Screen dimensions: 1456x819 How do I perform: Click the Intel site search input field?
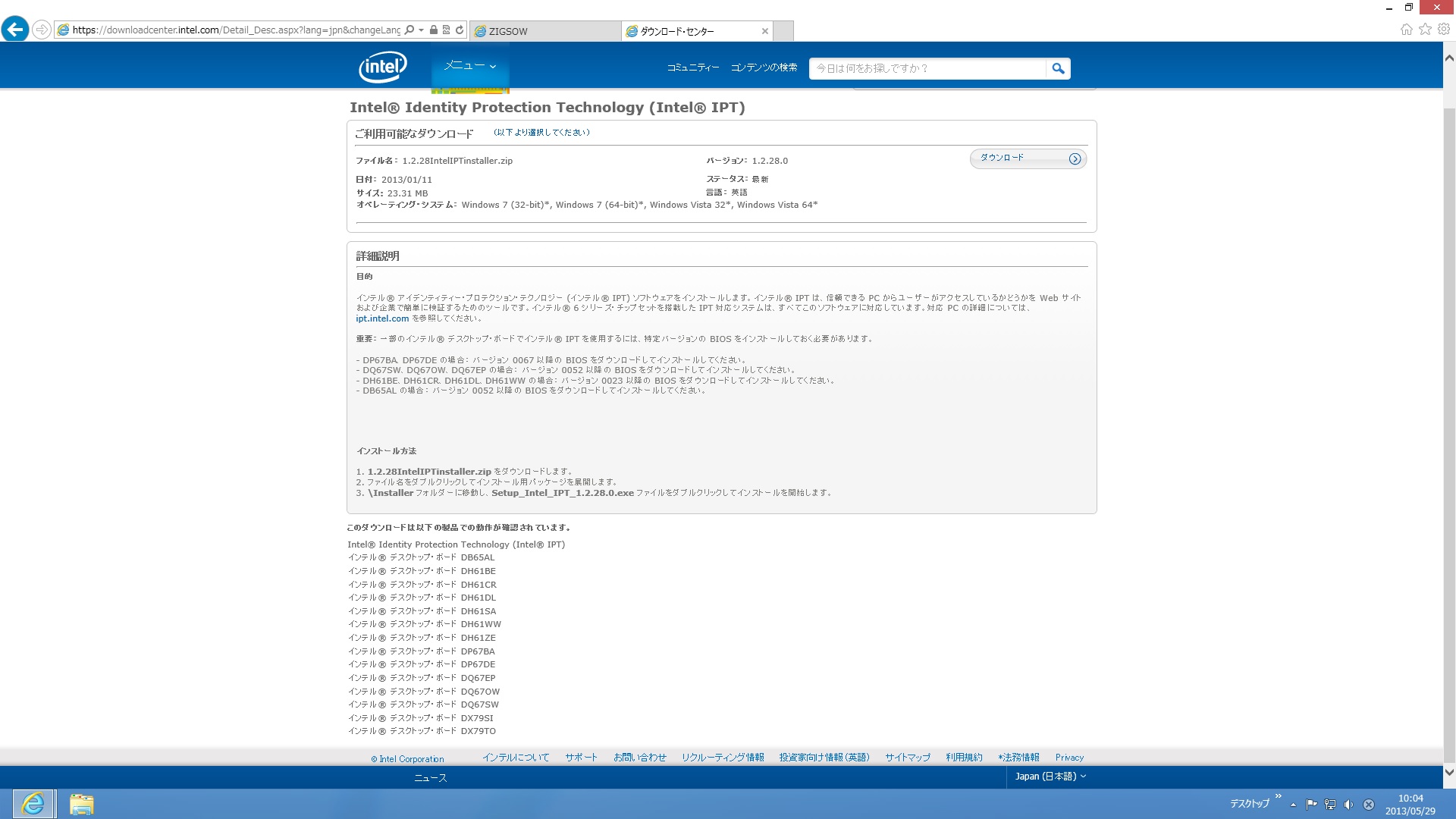[927, 68]
